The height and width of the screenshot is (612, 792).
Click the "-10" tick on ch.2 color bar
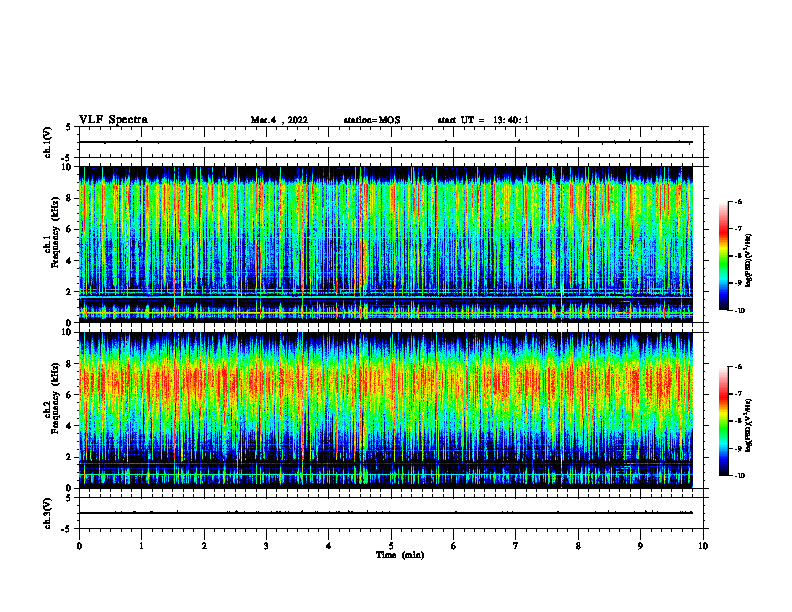(740, 475)
